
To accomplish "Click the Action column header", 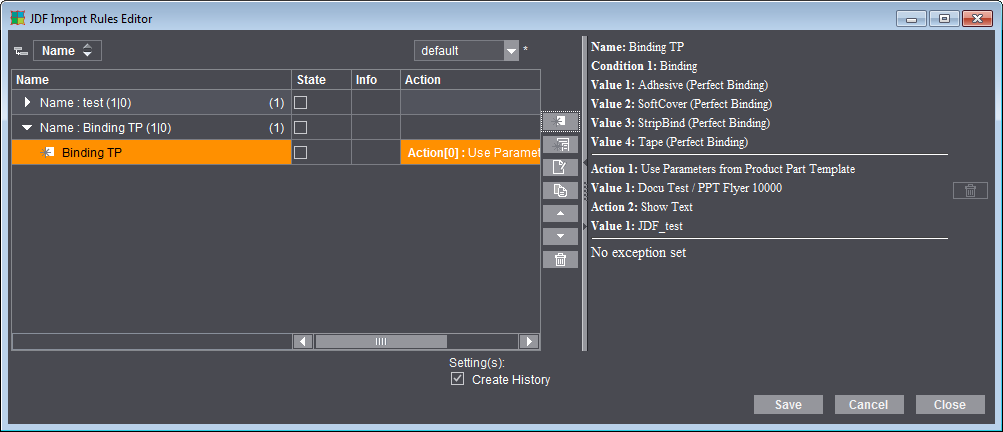I will click(468, 80).
